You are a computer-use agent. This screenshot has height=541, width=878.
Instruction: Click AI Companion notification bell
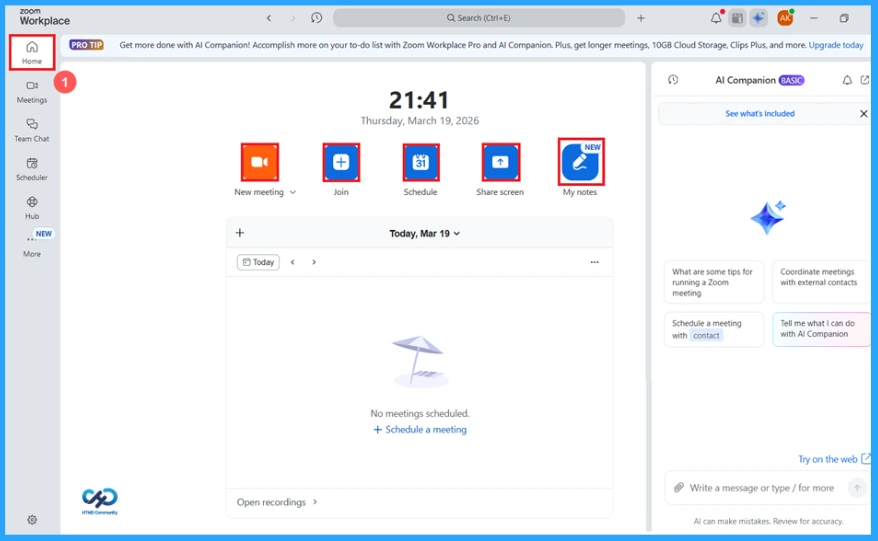point(847,80)
